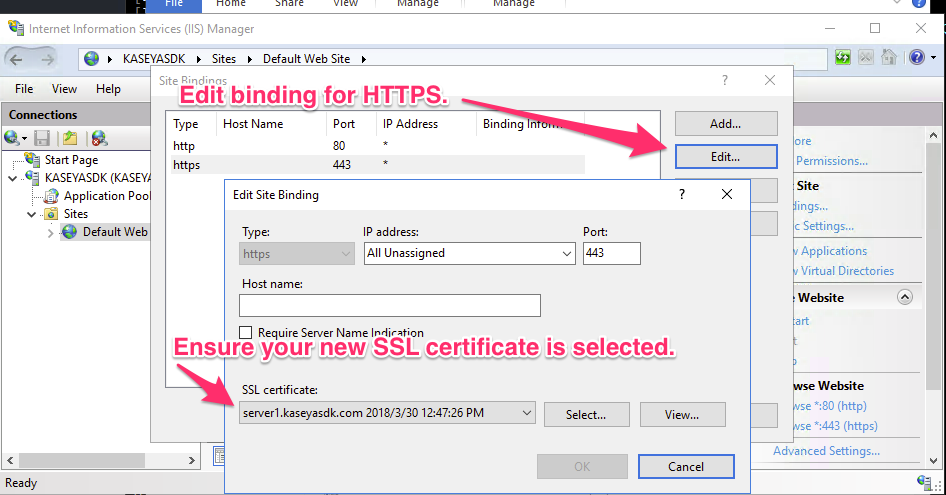Screen dimensions: 946x495
Task: Click breadcrumb arrow after Default Web Site
Action: pos(363,59)
